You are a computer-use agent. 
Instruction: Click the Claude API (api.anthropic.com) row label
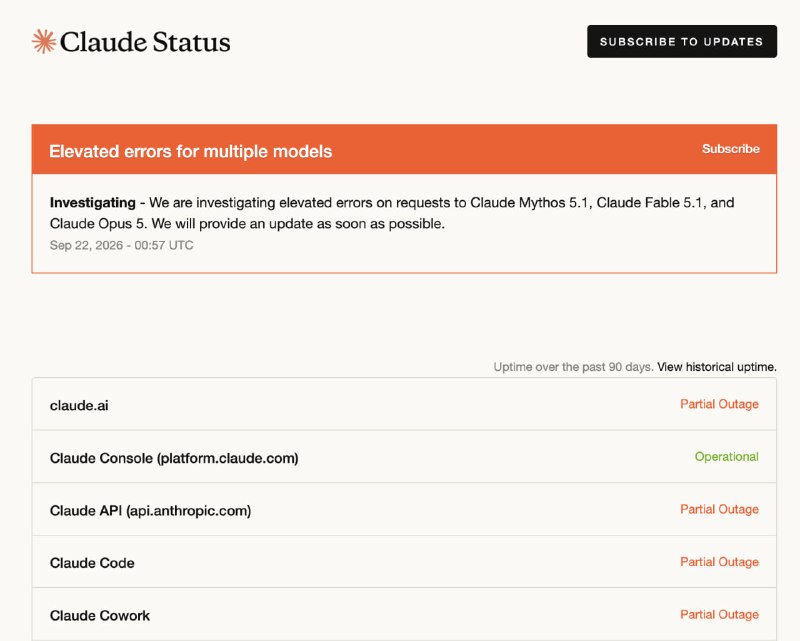[151, 510]
